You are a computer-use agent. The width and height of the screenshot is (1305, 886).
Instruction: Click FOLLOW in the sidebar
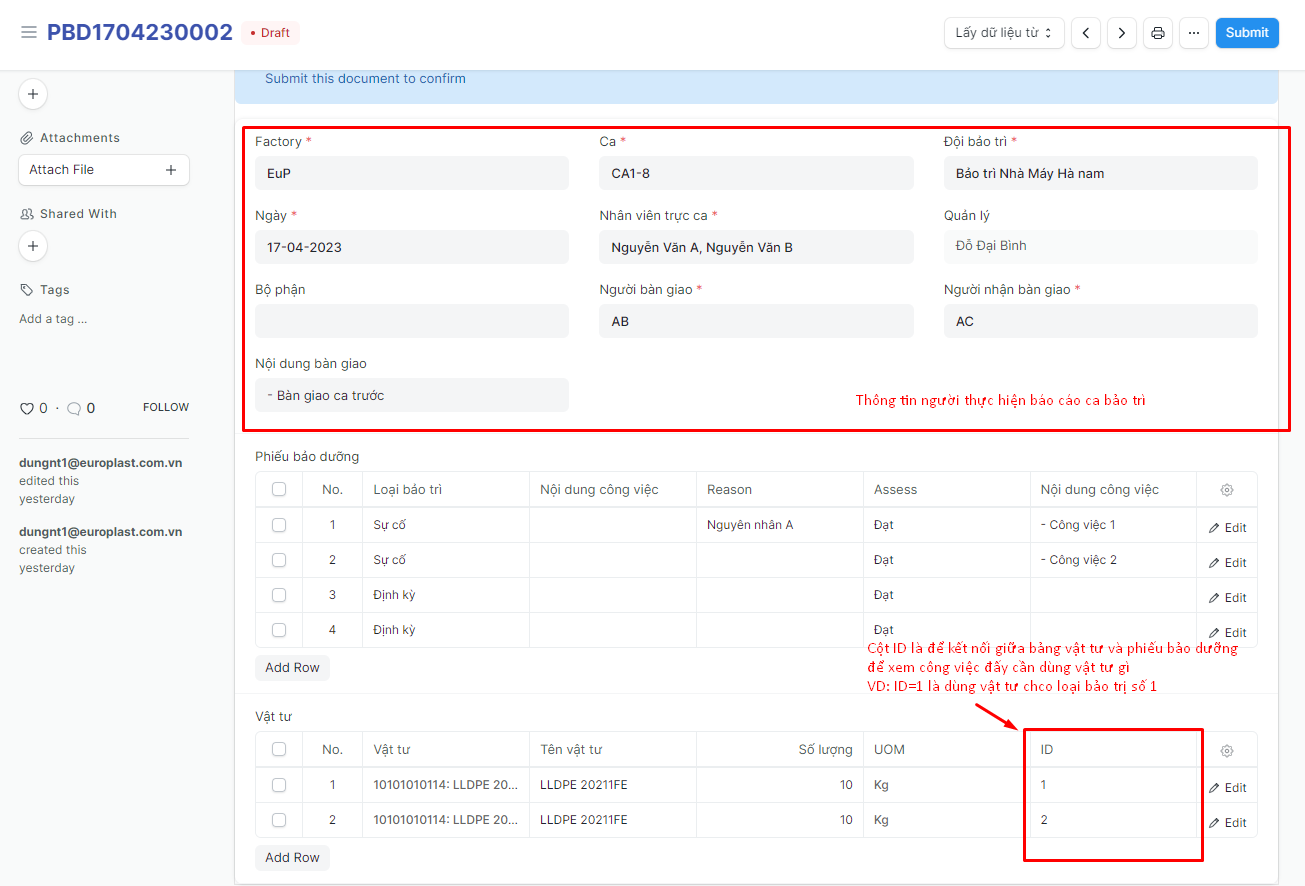point(166,407)
